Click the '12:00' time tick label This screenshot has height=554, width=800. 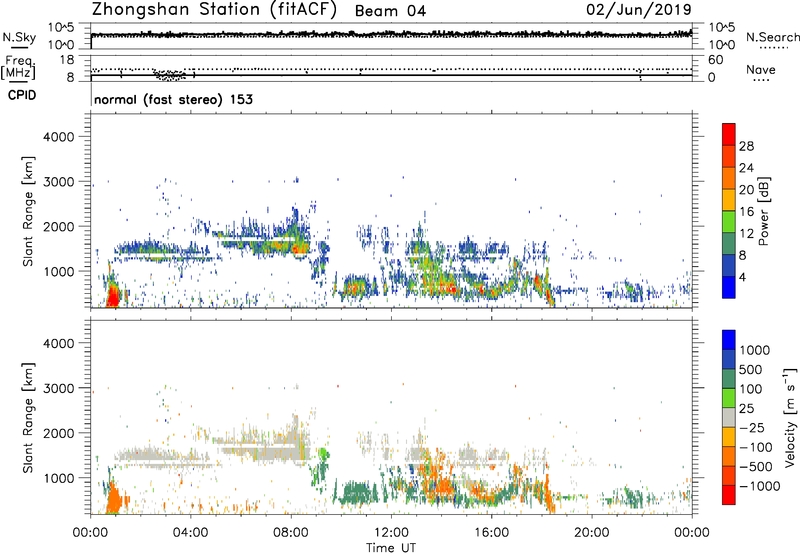[391, 533]
